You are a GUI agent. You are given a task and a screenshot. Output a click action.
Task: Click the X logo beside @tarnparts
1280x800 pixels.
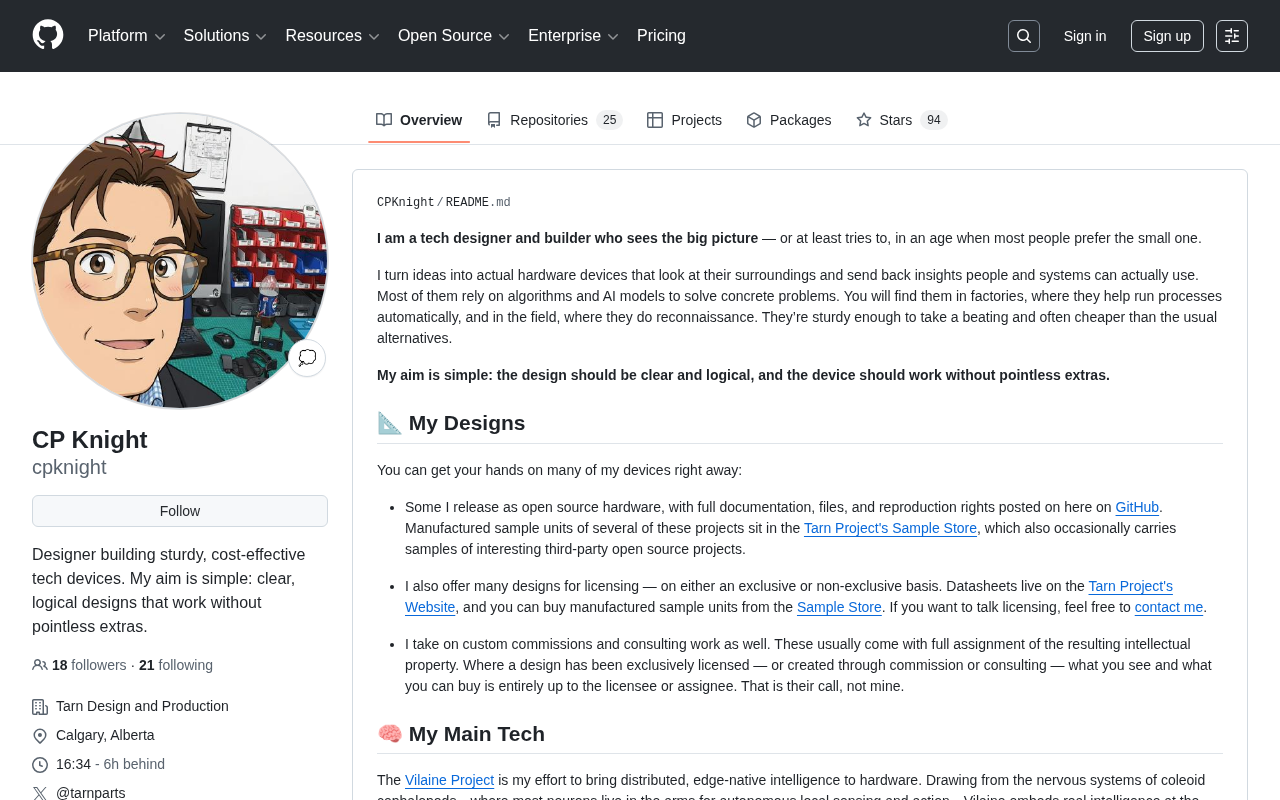tap(40, 793)
